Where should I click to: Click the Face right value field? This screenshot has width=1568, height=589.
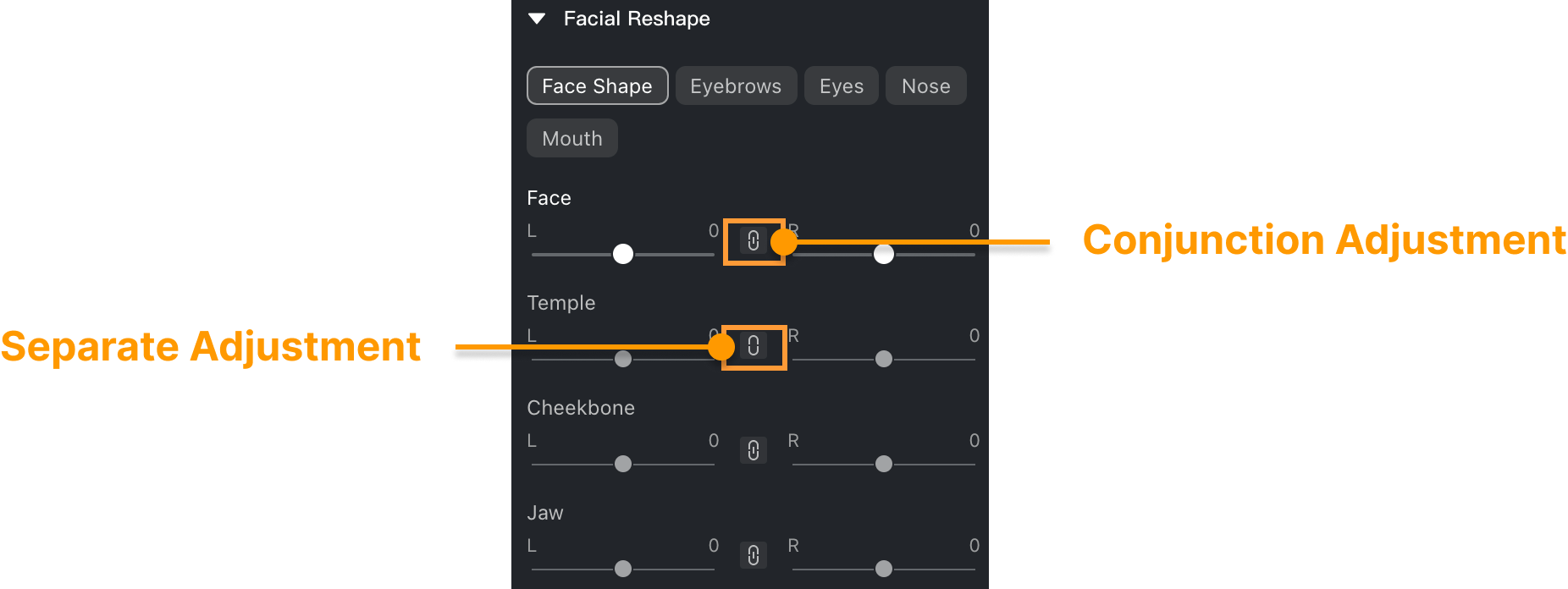click(x=974, y=231)
